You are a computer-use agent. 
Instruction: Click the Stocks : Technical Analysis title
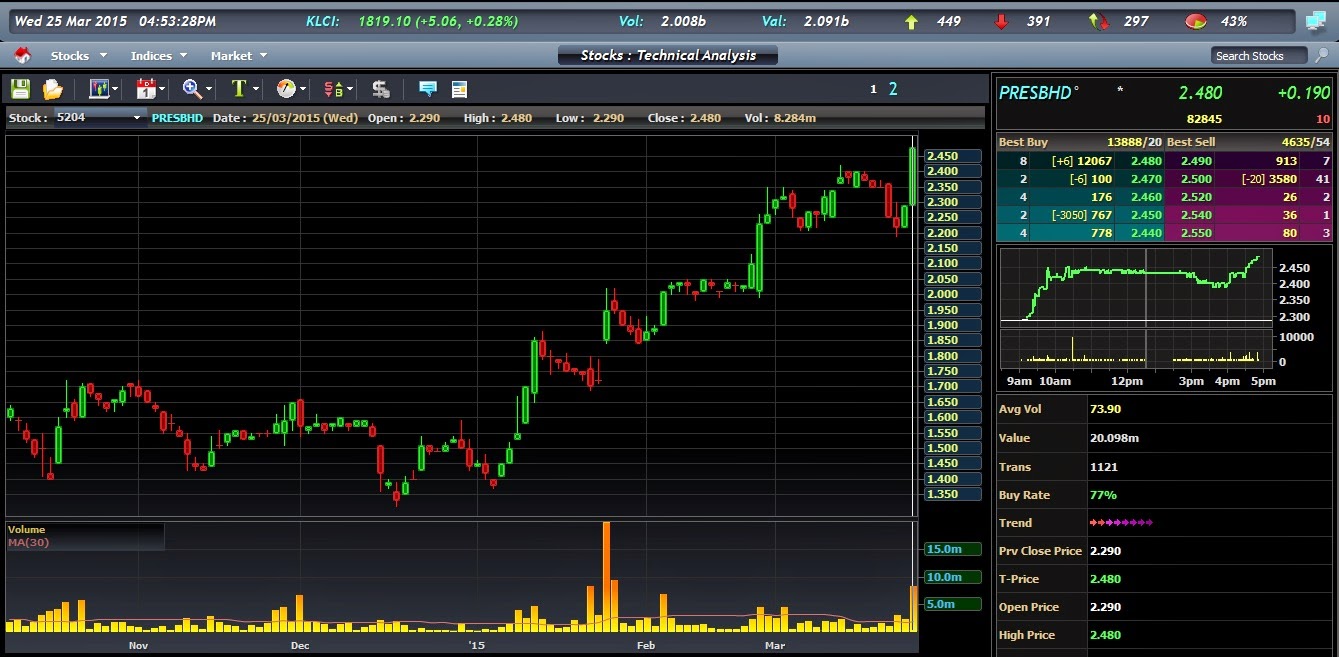[x=668, y=56]
